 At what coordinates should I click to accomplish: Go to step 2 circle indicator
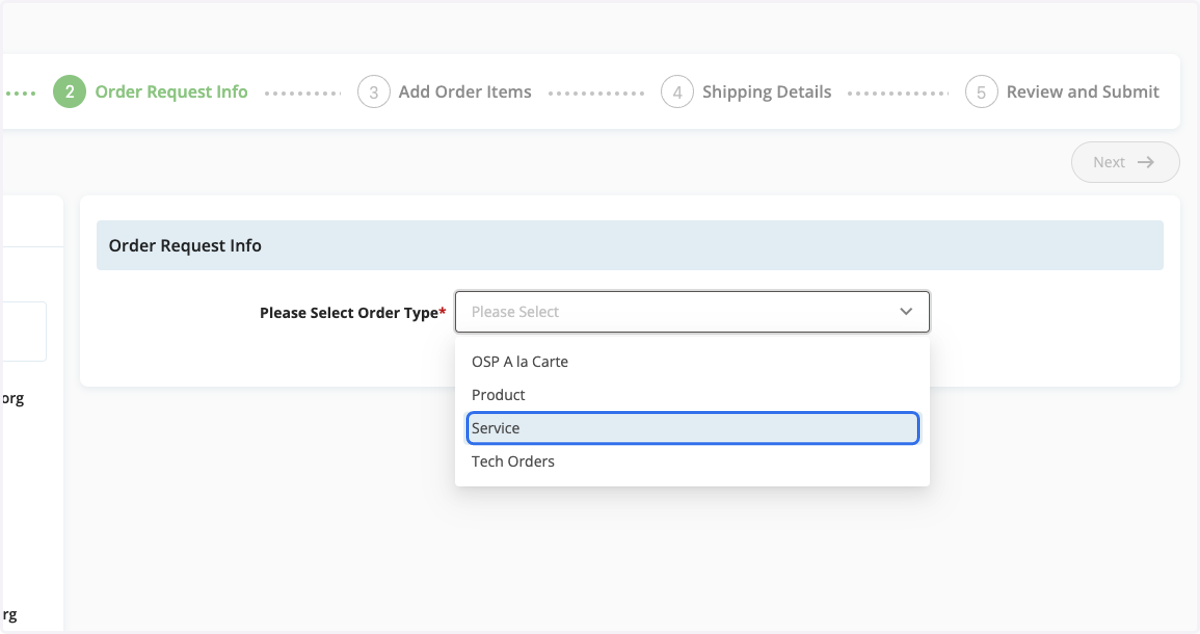coord(70,92)
